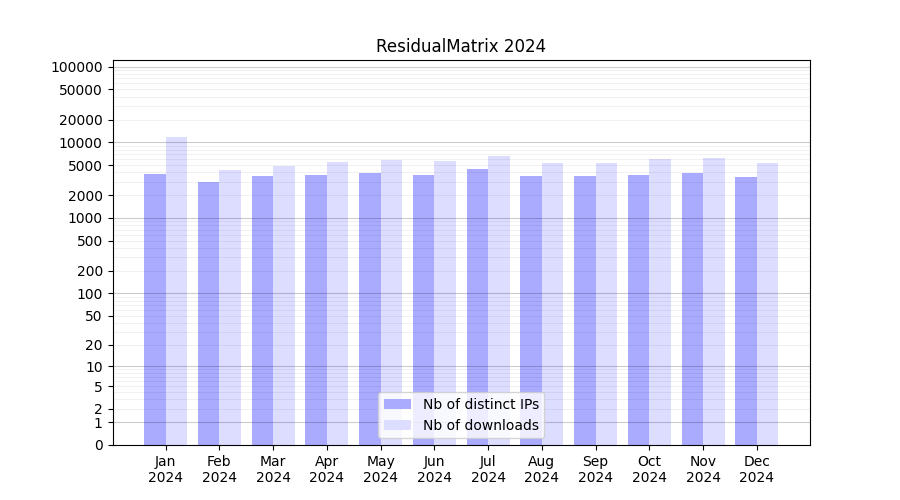Viewport: 900px width, 500px height.
Task: Select the Aug 2024 x-axis label
Action: tap(541, 469)
